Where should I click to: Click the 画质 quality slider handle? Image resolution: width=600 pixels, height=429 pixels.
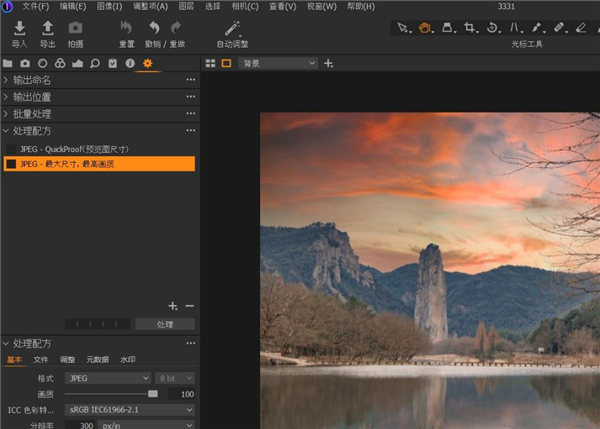[x=152, y=394]
